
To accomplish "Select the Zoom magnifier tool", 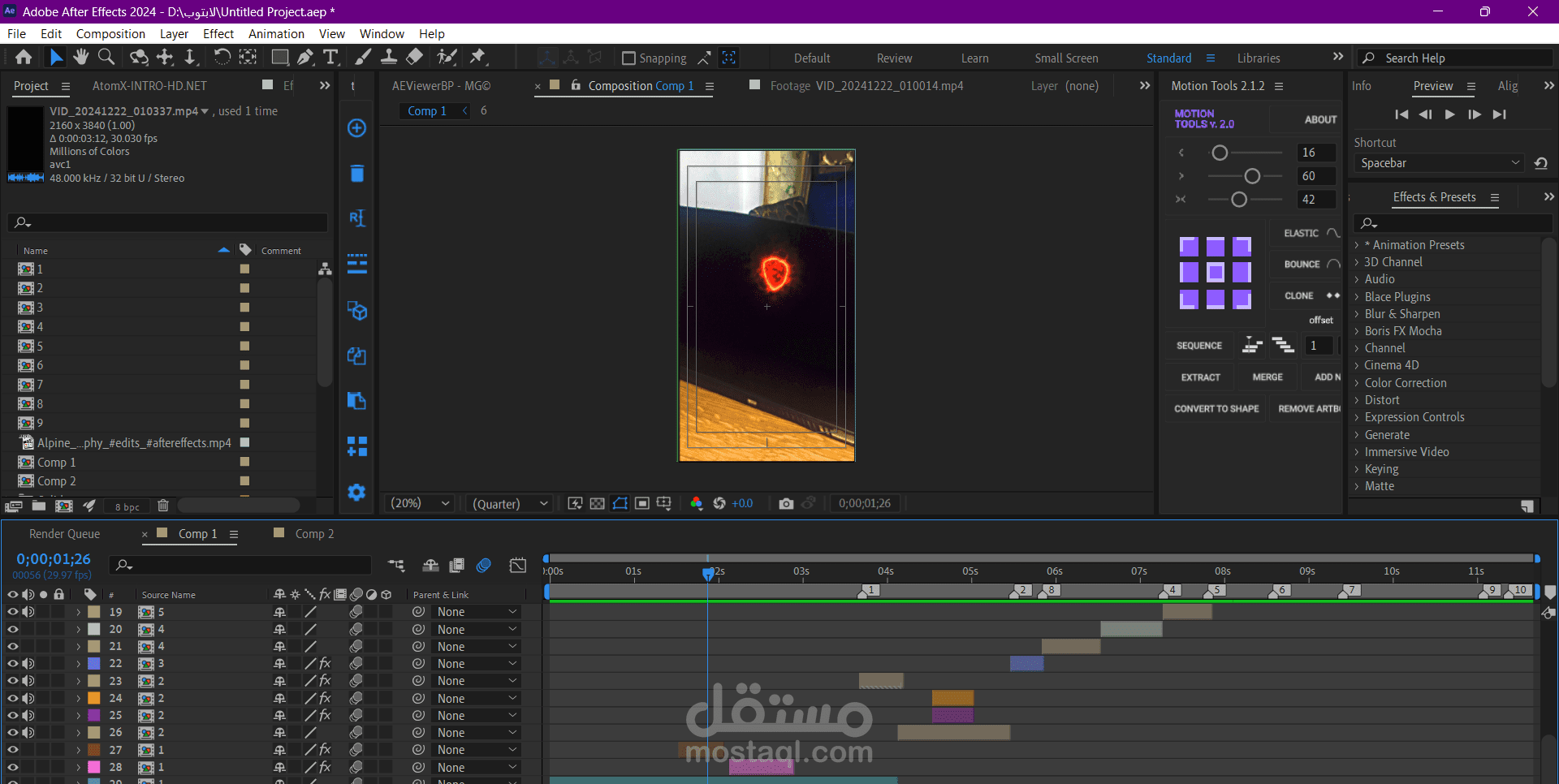I will click(x=106, y=57).
